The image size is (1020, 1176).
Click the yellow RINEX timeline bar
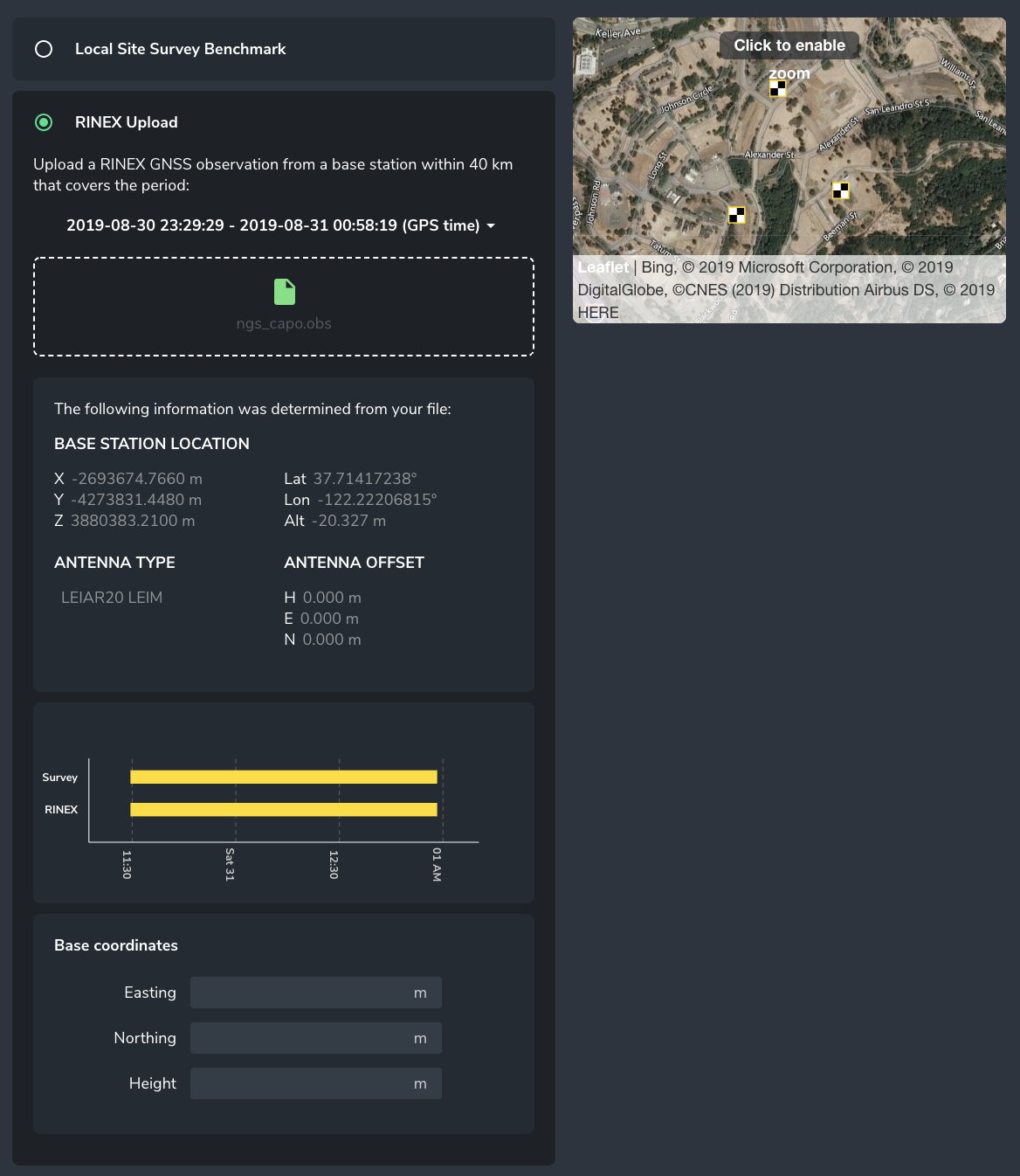click(284, 810)
